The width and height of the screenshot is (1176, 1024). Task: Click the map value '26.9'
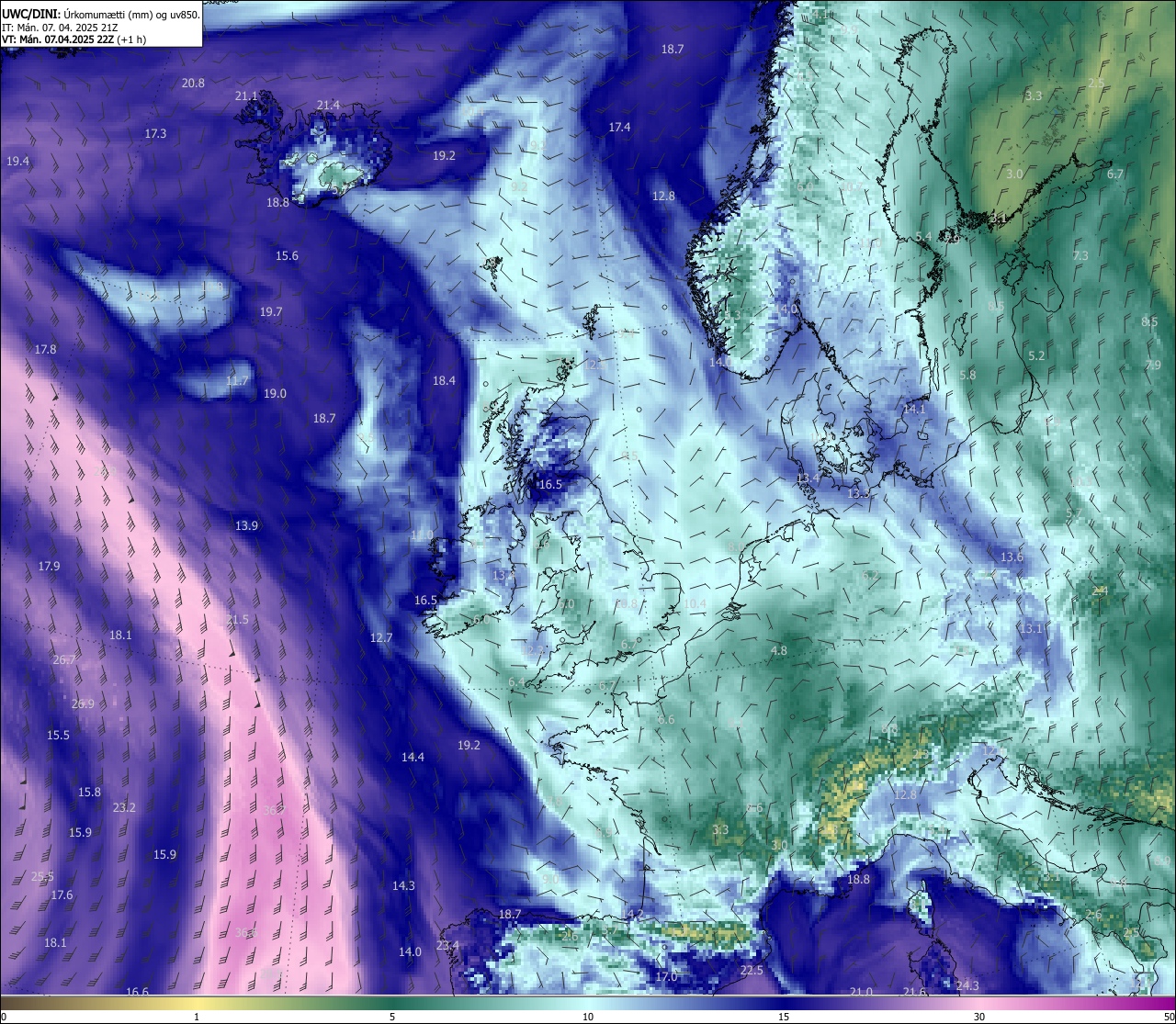[83, 704]
